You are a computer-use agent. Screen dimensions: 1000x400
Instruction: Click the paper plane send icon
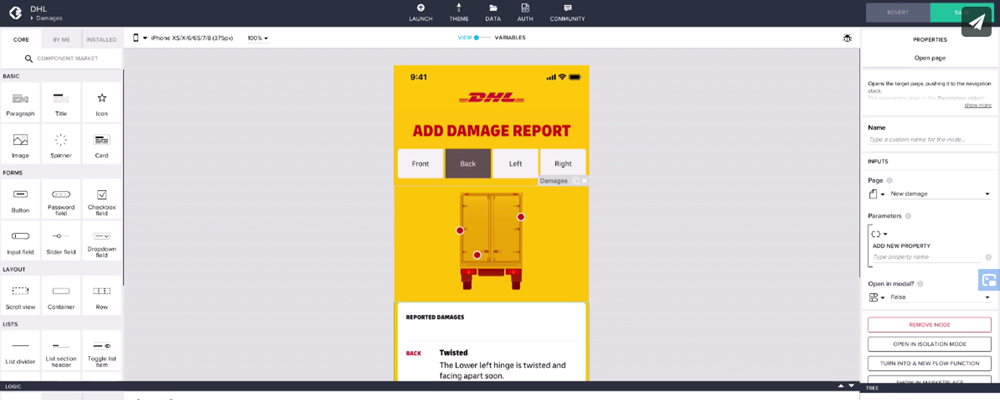click(976, 22)
